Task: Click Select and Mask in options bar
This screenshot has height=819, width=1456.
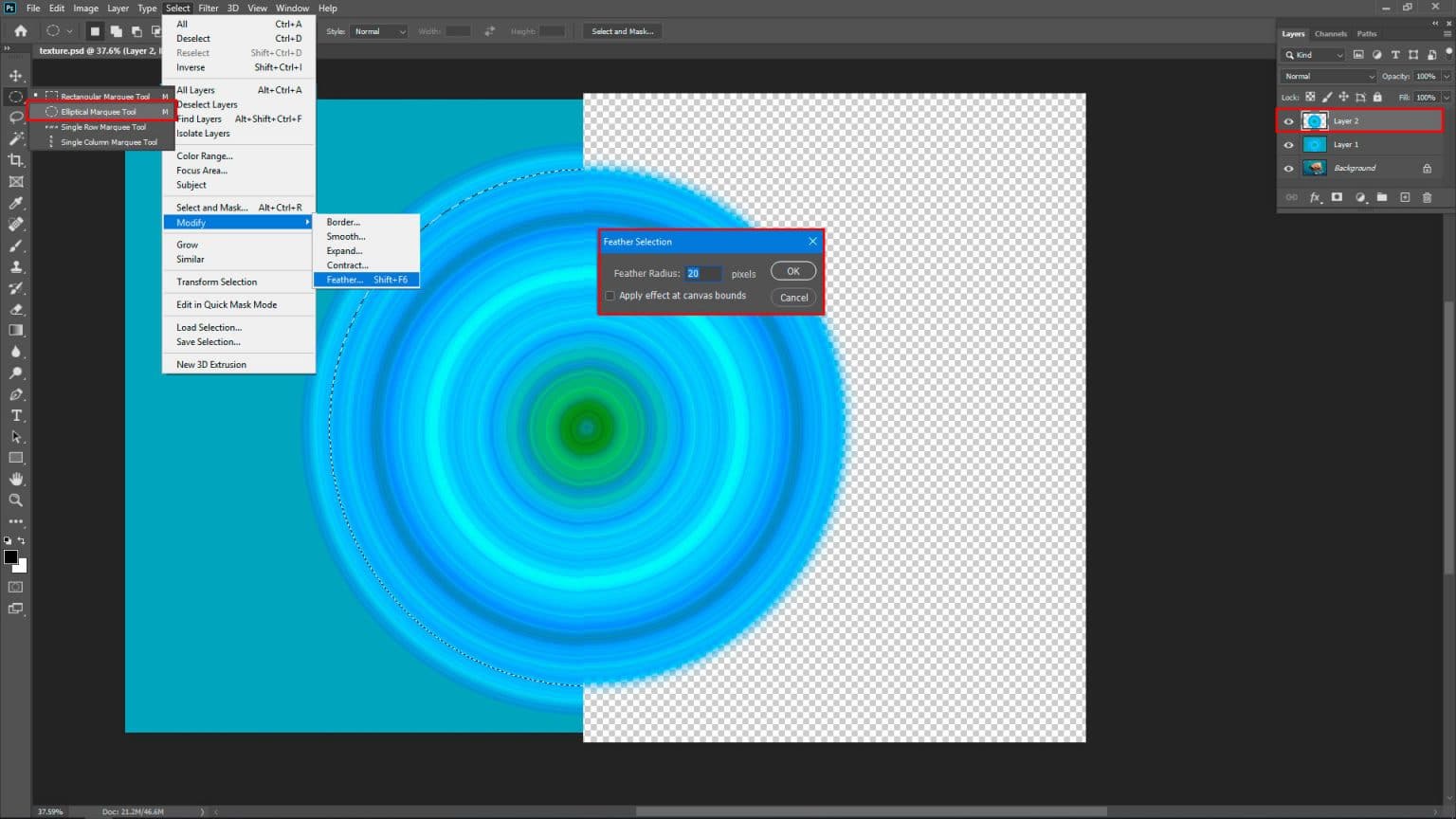Action: [x=621, y=30]
